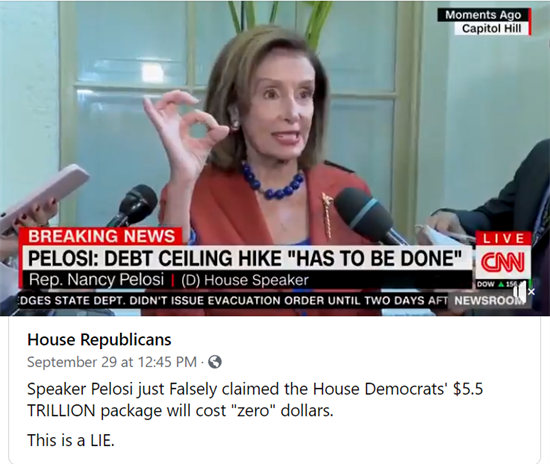
Task: Unmute the video with the speaker icon
Action: tap(522, 292)
